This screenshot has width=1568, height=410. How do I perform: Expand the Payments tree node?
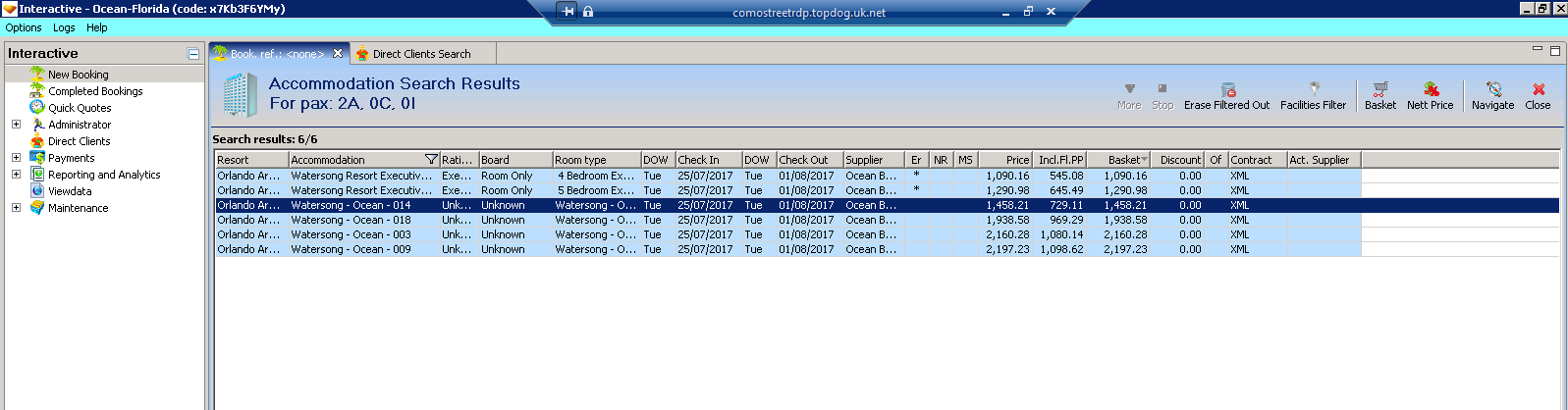coord(16,157)
